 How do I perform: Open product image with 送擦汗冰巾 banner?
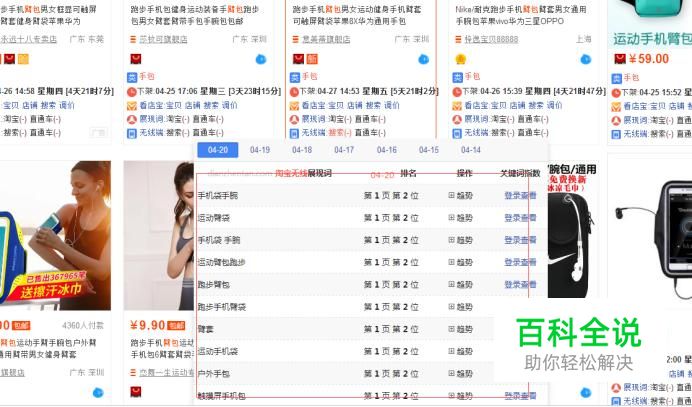[x=56, y=236]
